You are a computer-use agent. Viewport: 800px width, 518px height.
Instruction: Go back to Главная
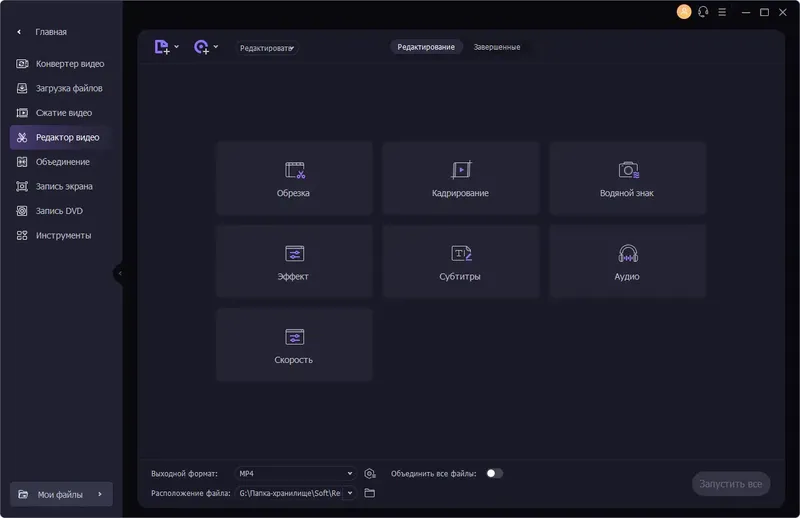42,32
